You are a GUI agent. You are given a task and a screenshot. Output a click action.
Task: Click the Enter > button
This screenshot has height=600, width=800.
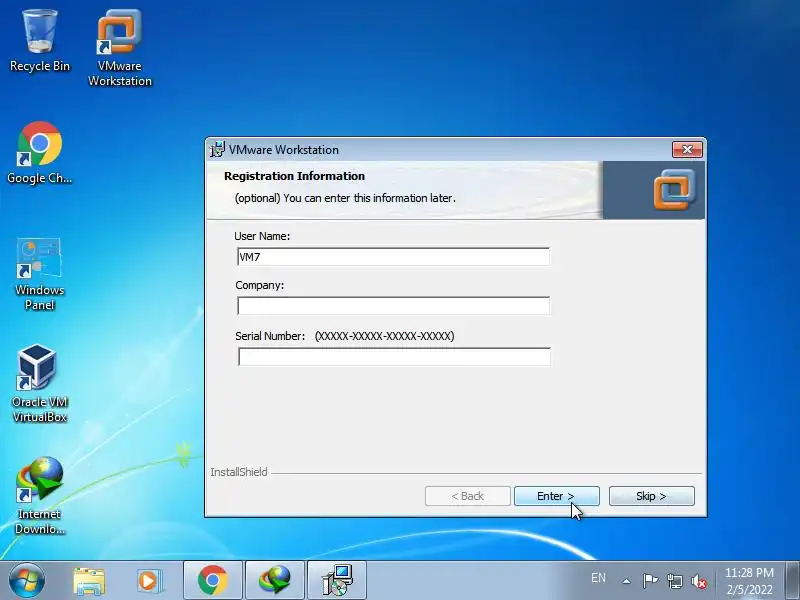557,496
